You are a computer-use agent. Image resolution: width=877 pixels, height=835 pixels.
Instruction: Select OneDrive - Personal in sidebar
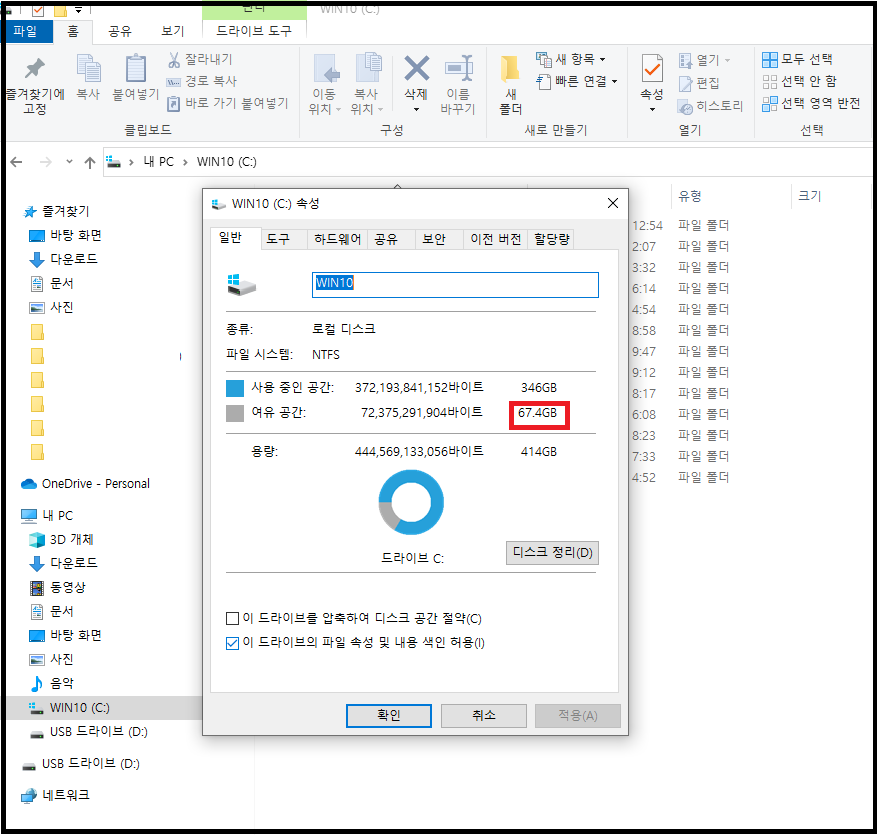pos(85,484)
